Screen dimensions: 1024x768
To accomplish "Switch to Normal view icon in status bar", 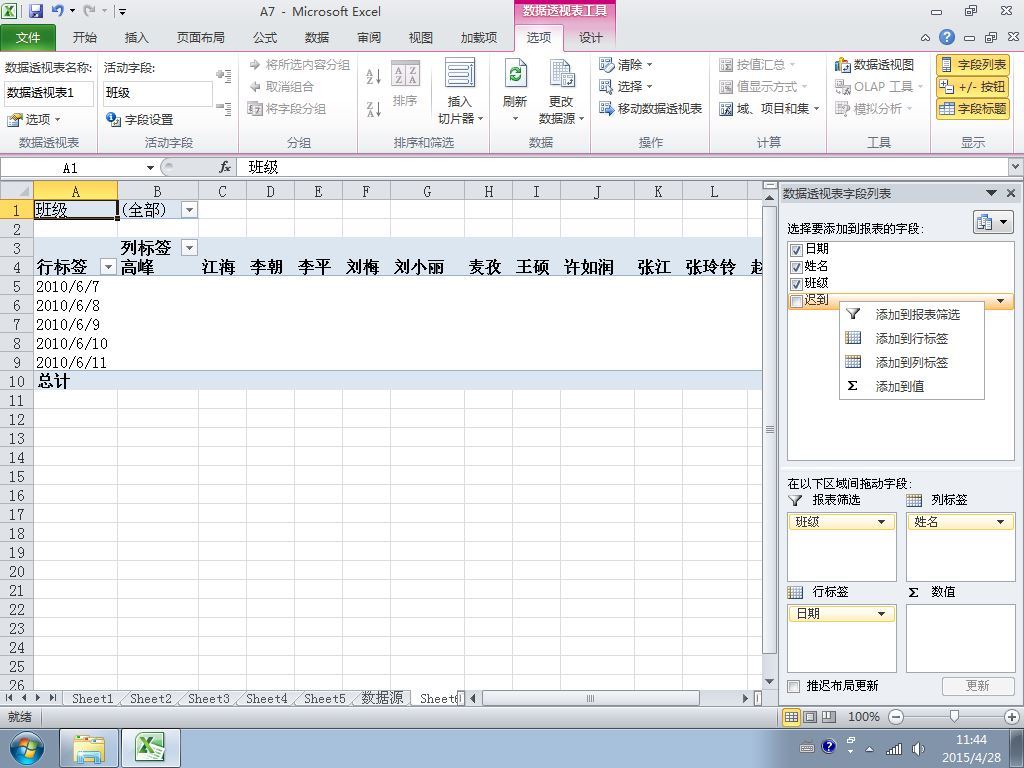I will click(791, 717).
